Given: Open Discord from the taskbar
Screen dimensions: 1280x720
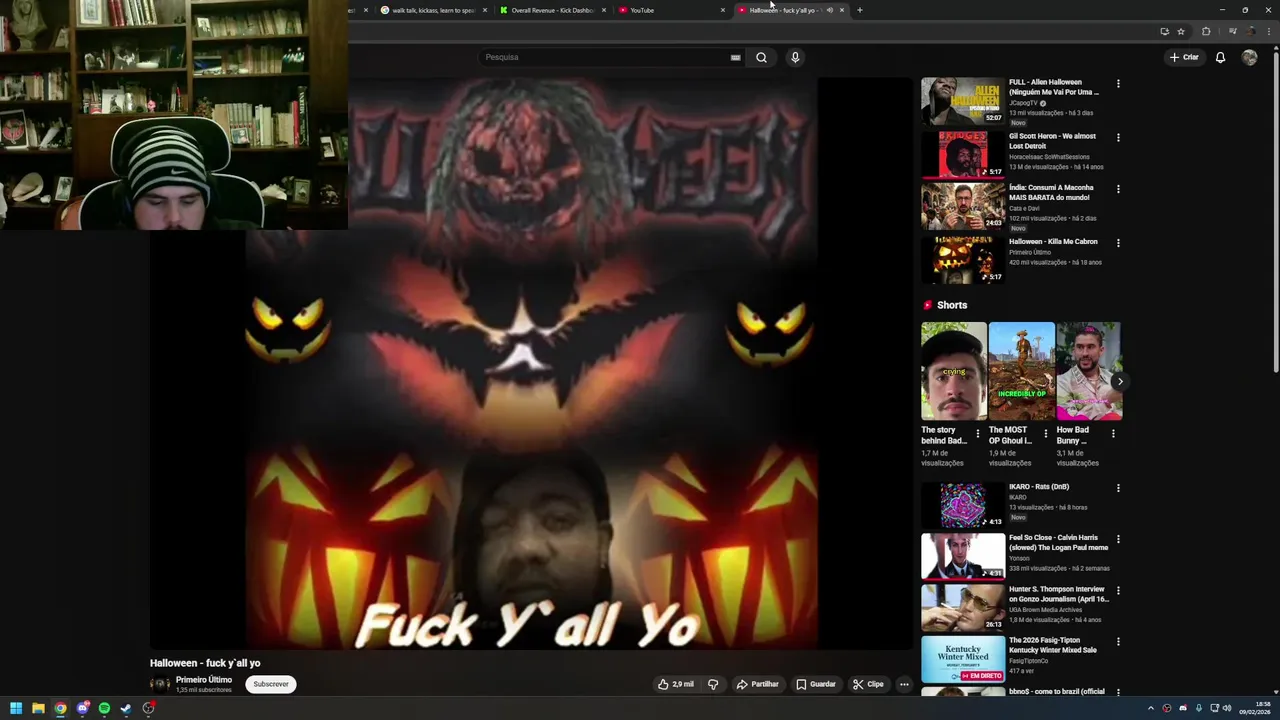Looking at the screenshot, I should point(82,708).
